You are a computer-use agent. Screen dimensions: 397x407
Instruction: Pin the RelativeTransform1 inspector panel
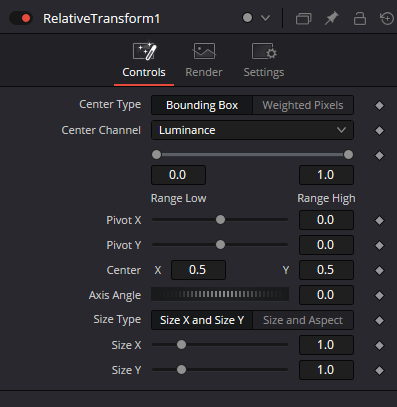(x=332, y=18)
